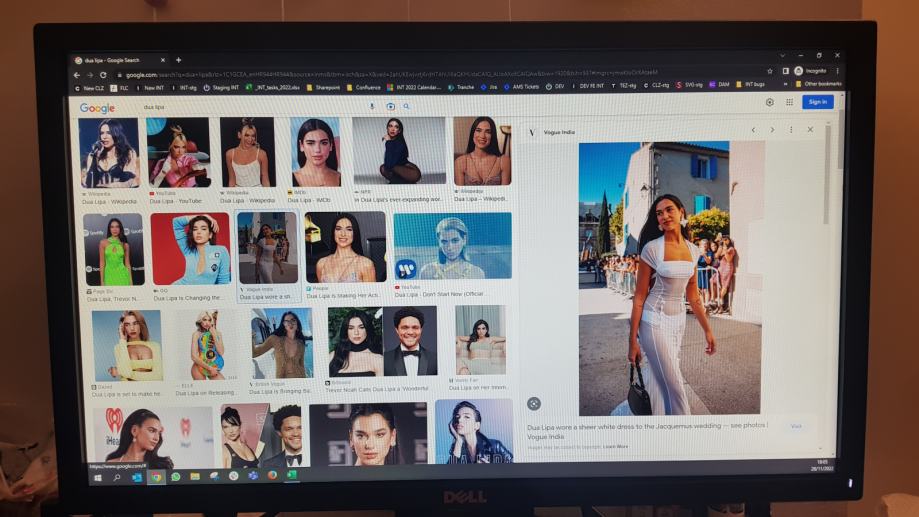The image size is (919, 517).
Task: Open Google quick settings gear
Action: click(770, 102)
